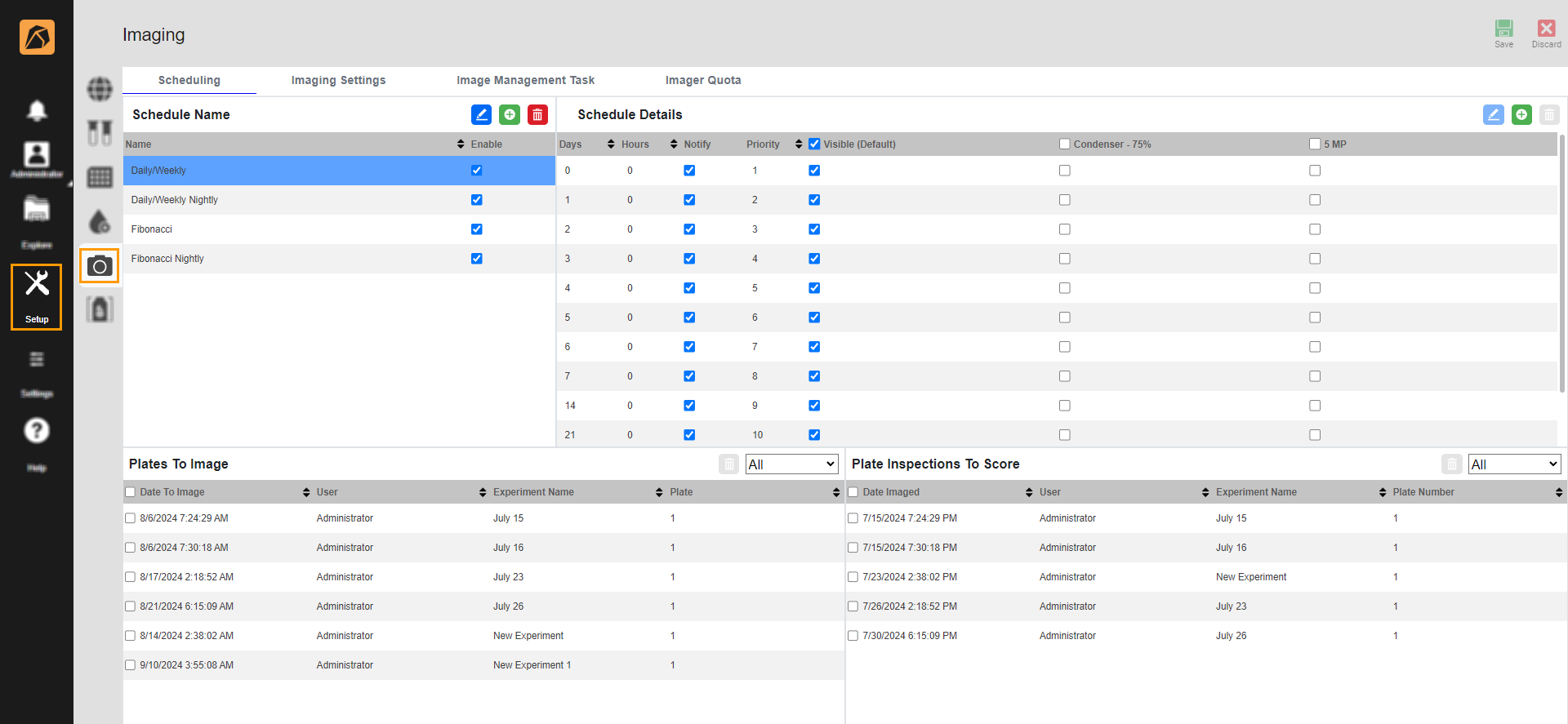Click the green add schedule name button

pyautogui.click(x=510, y=115)
